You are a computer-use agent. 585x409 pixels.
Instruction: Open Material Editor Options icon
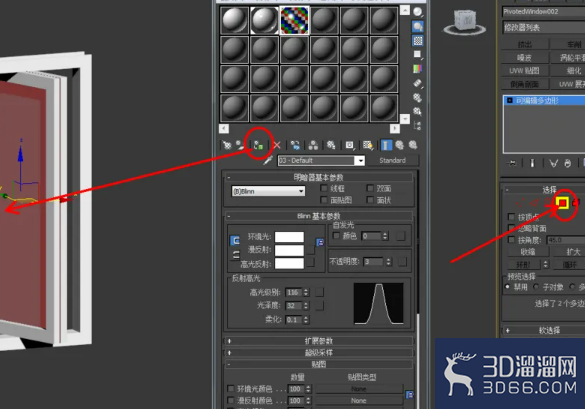pyautogui.click(x=417, y=97)
